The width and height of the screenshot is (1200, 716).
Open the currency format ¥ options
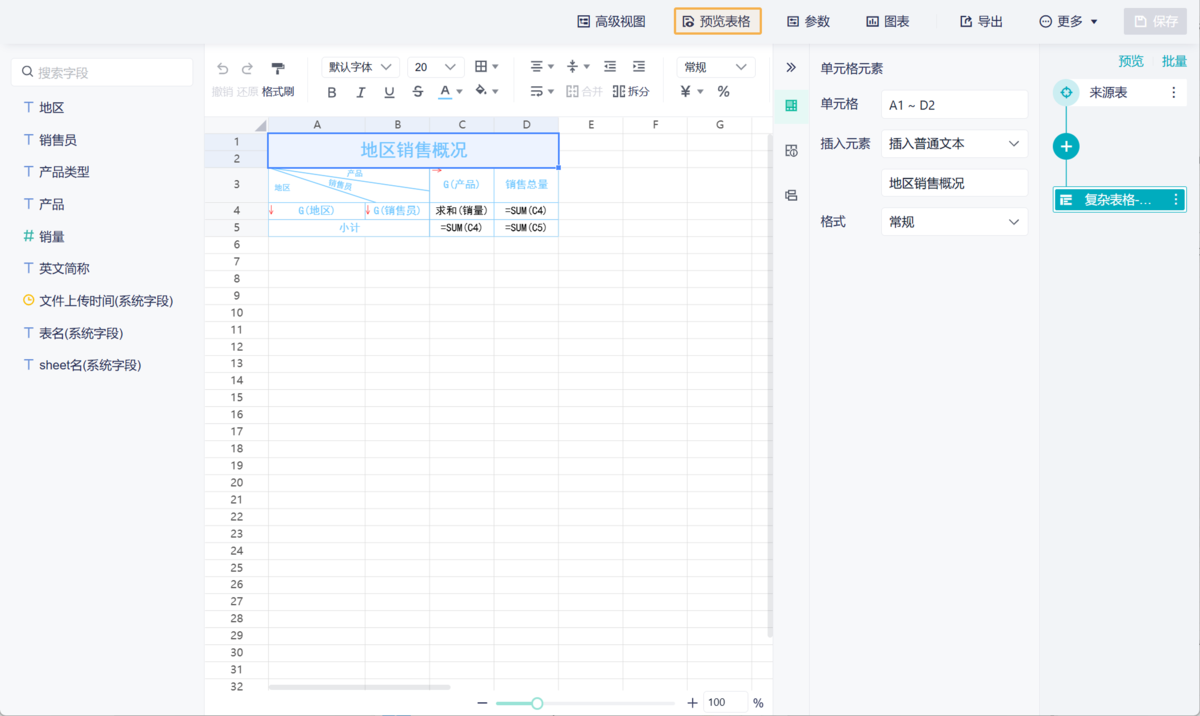click(690, 91)
